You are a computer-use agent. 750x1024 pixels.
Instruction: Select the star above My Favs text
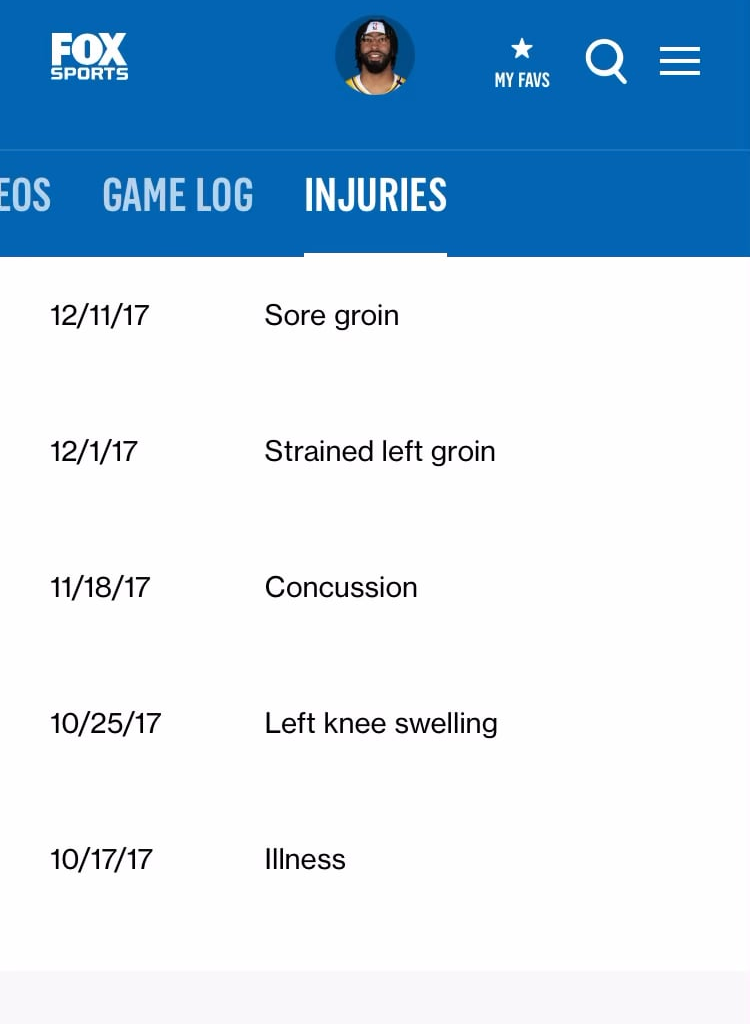521,46
